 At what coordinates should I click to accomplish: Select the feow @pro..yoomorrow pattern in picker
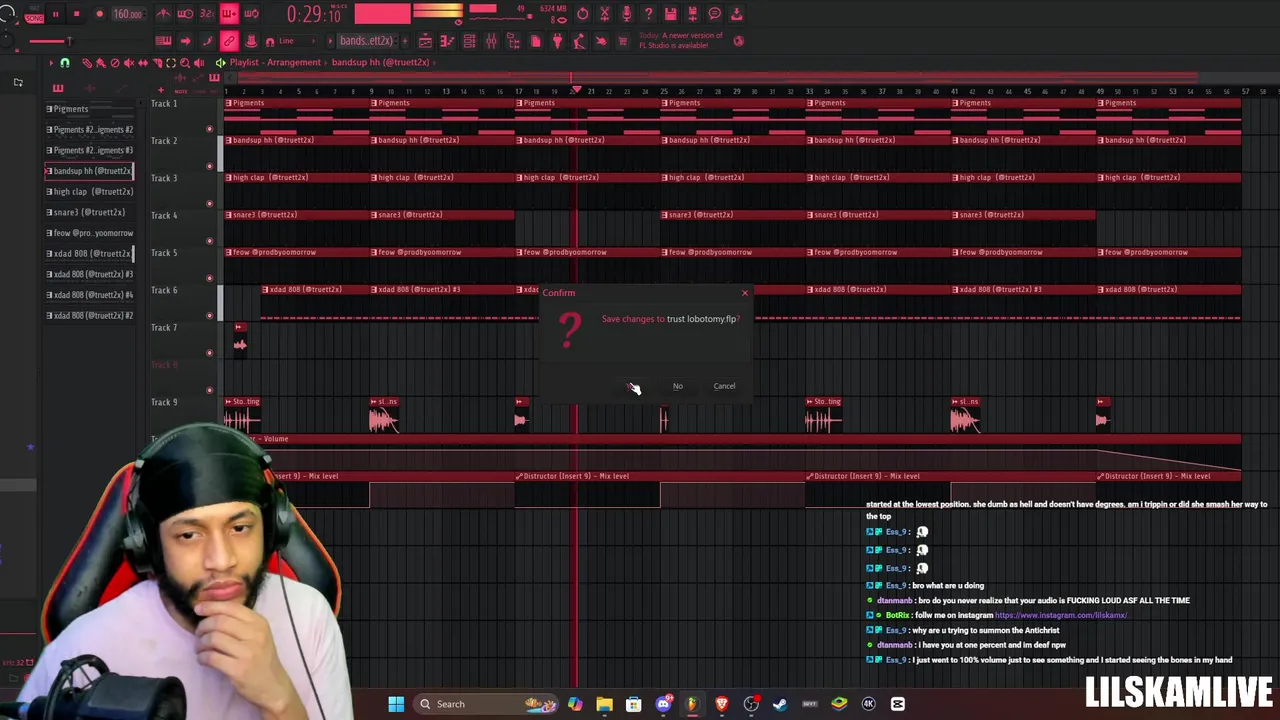tap(90, 233)
